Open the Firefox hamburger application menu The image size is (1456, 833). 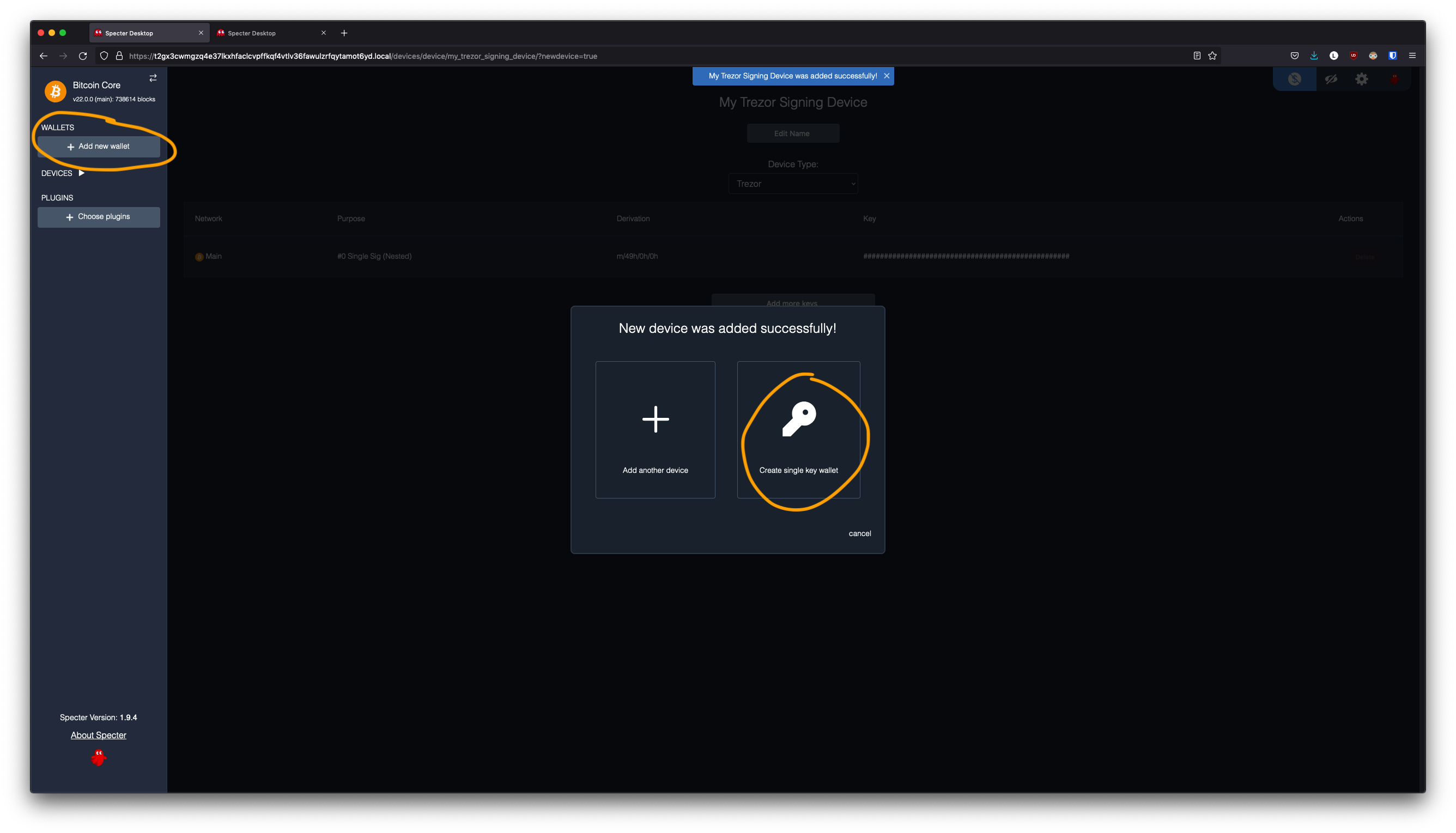point(1412,56)
